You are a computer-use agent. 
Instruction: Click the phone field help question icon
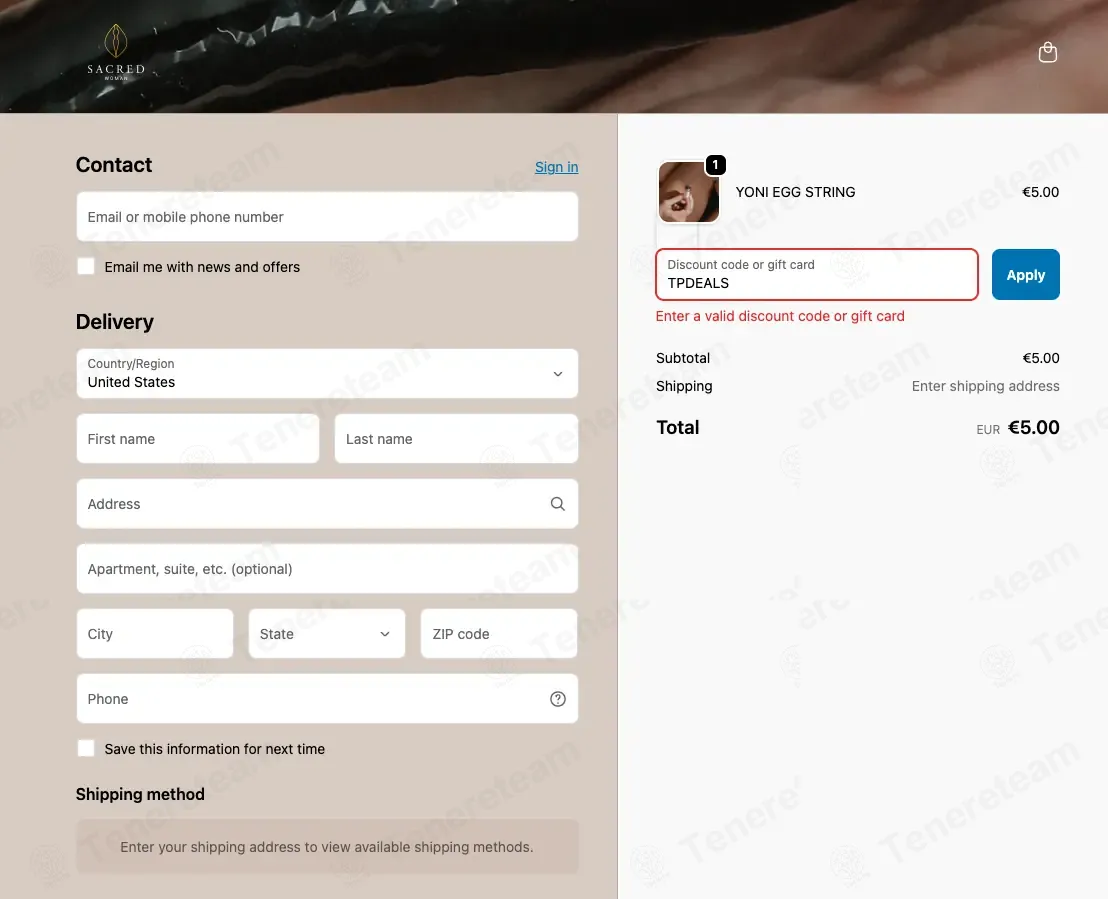(x=558, y=699)
